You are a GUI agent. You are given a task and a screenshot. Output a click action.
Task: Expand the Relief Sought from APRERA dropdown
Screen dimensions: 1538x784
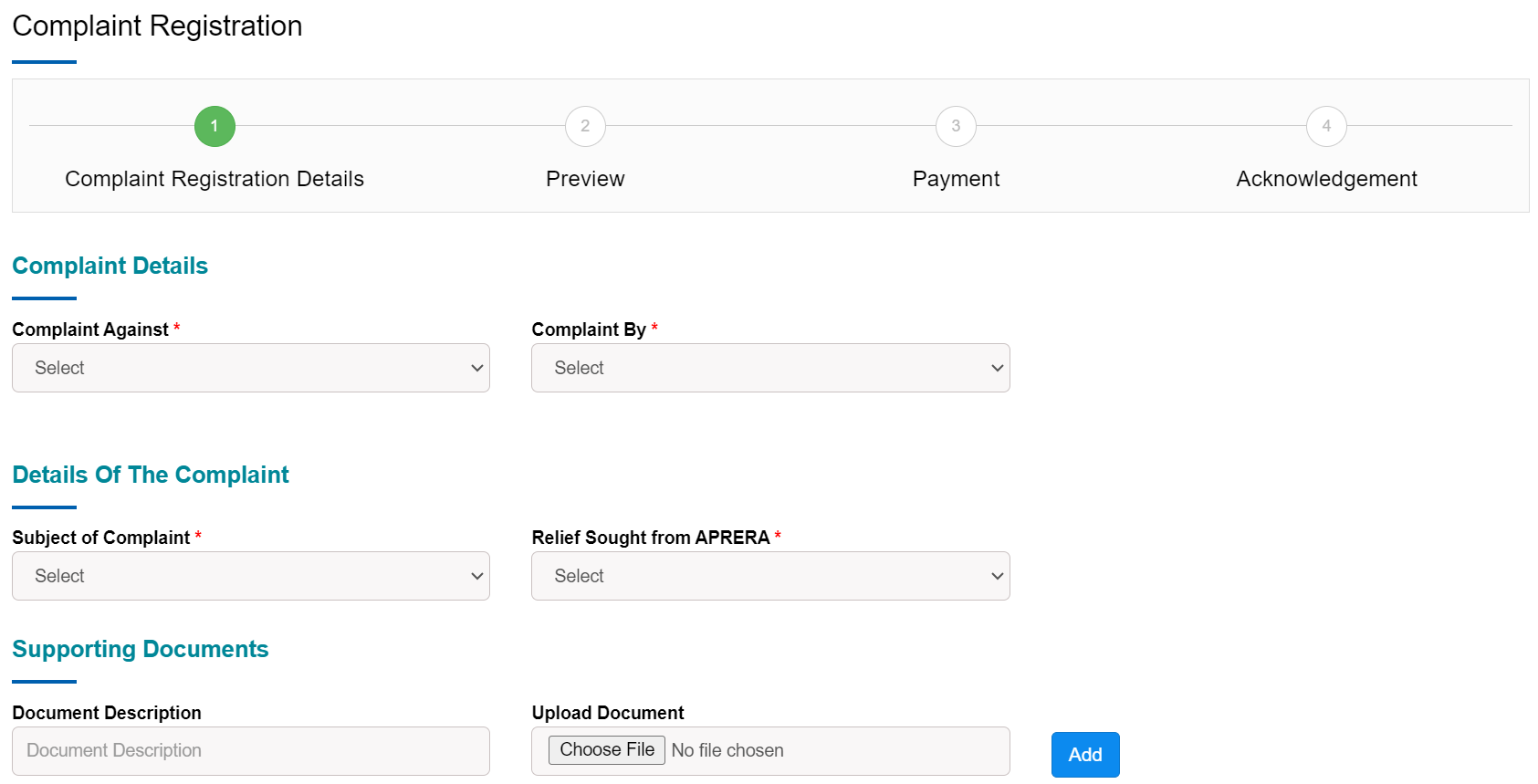coord(770,576)
